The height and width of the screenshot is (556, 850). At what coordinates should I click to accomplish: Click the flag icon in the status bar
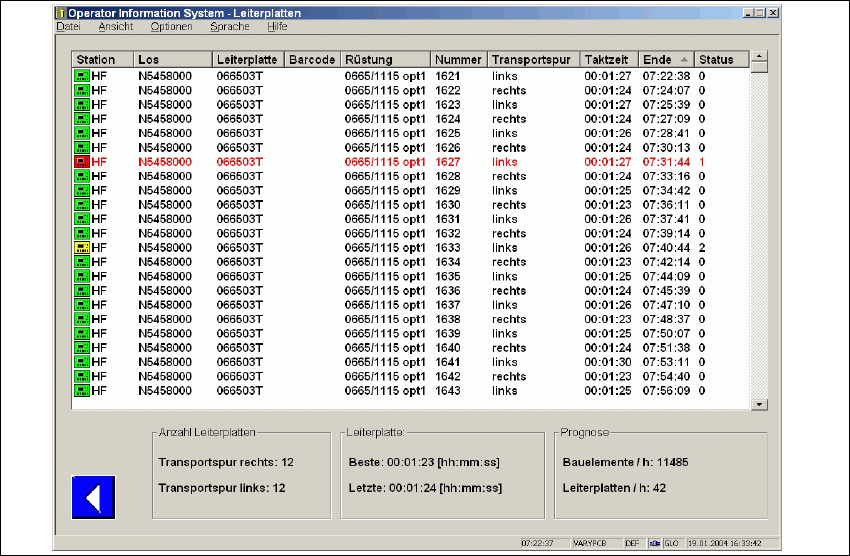pos(655,543)
